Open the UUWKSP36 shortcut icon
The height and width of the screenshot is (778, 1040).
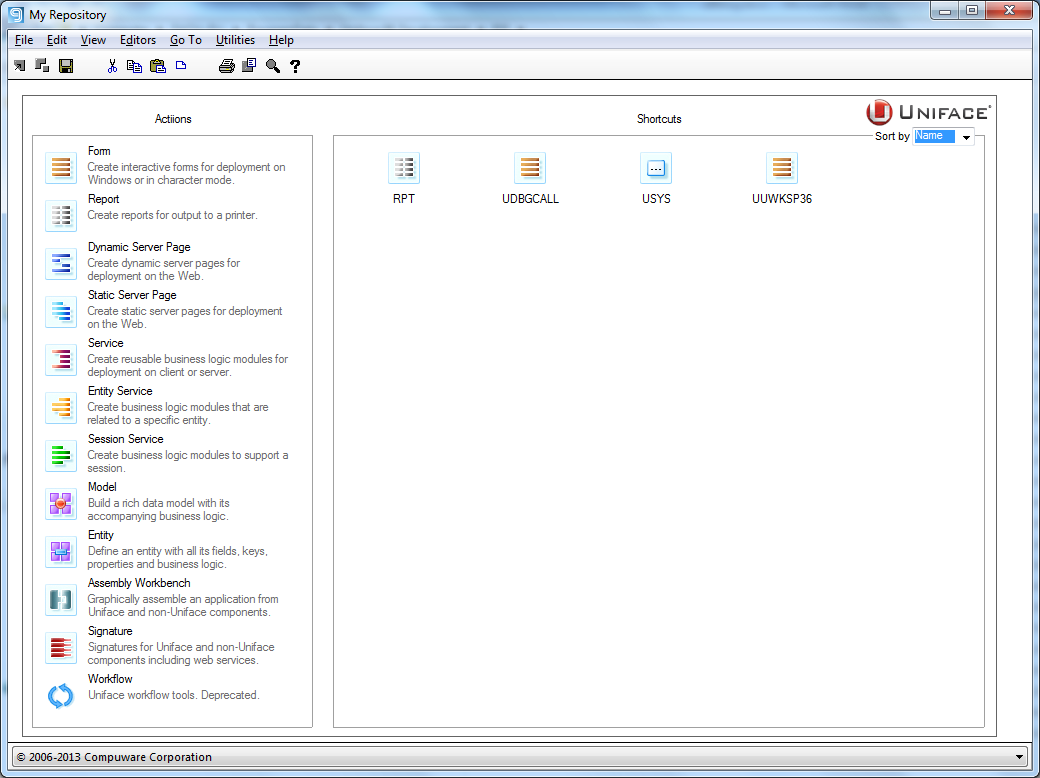point(782,168)
